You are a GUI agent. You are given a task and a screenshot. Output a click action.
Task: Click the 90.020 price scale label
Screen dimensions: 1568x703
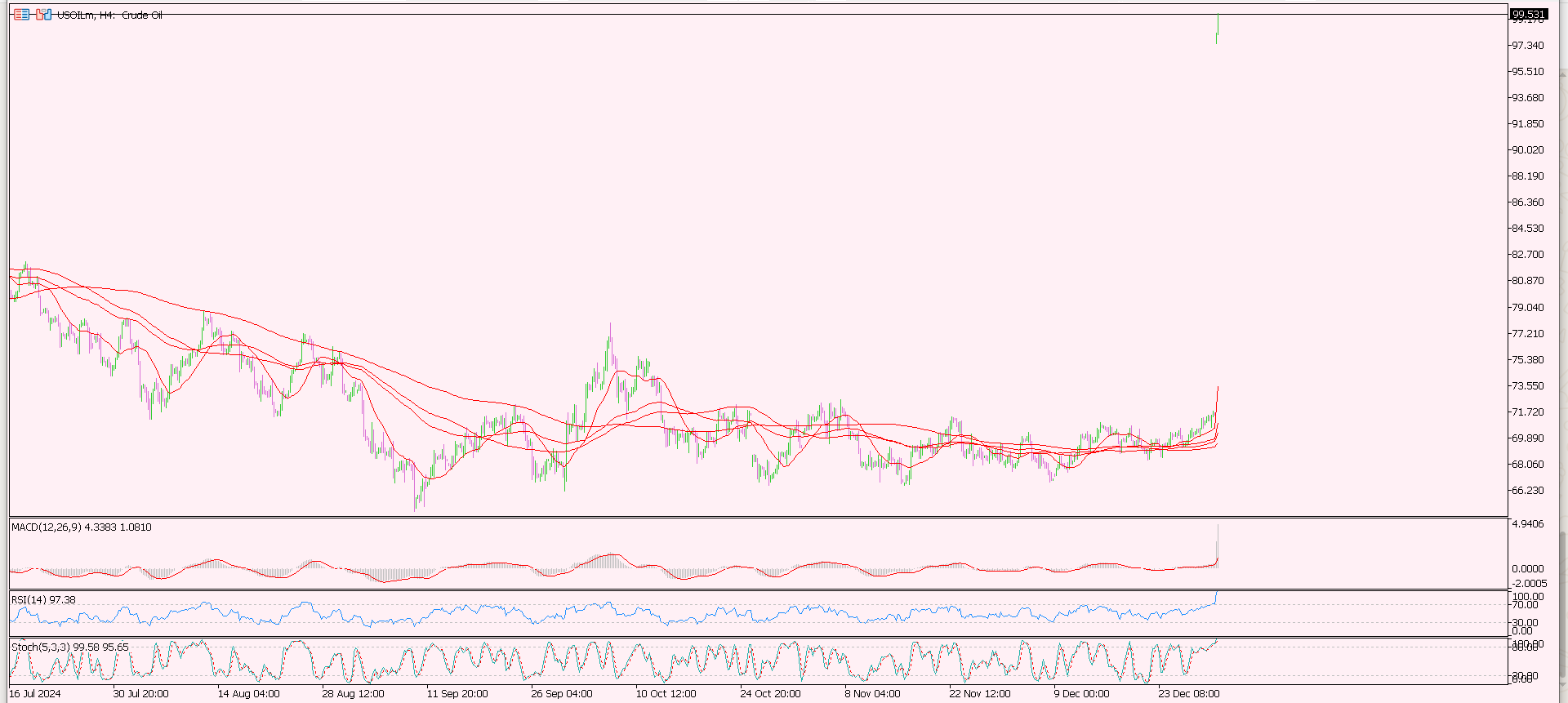[1528, 150]
